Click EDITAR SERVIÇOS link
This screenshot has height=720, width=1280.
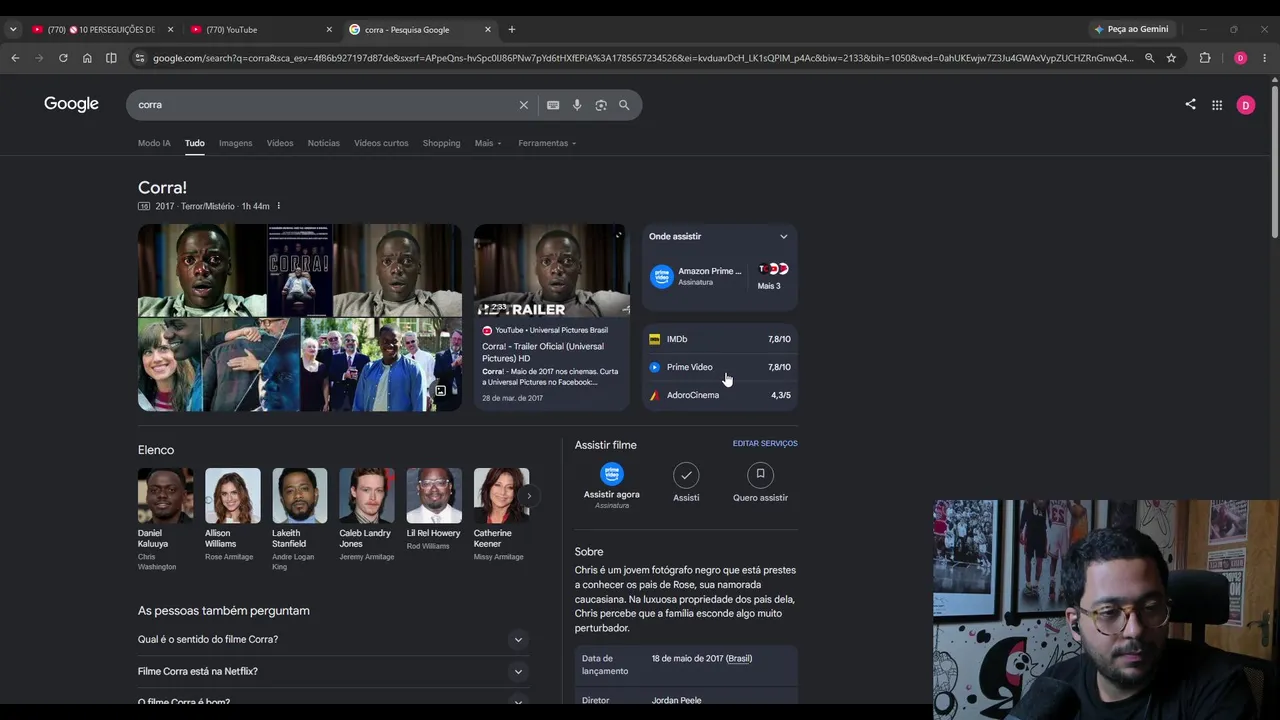[765, 443]
